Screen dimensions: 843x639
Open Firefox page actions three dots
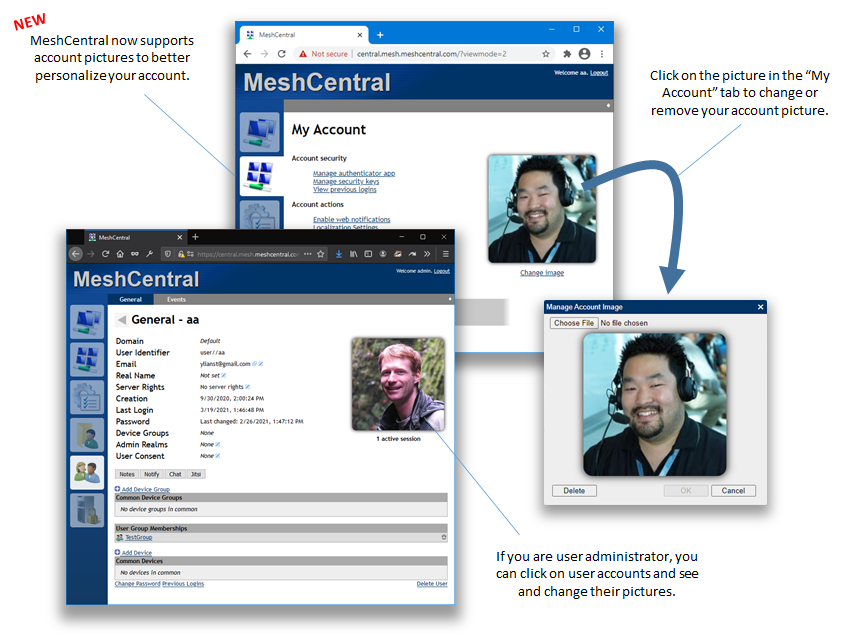coord(308,254)
